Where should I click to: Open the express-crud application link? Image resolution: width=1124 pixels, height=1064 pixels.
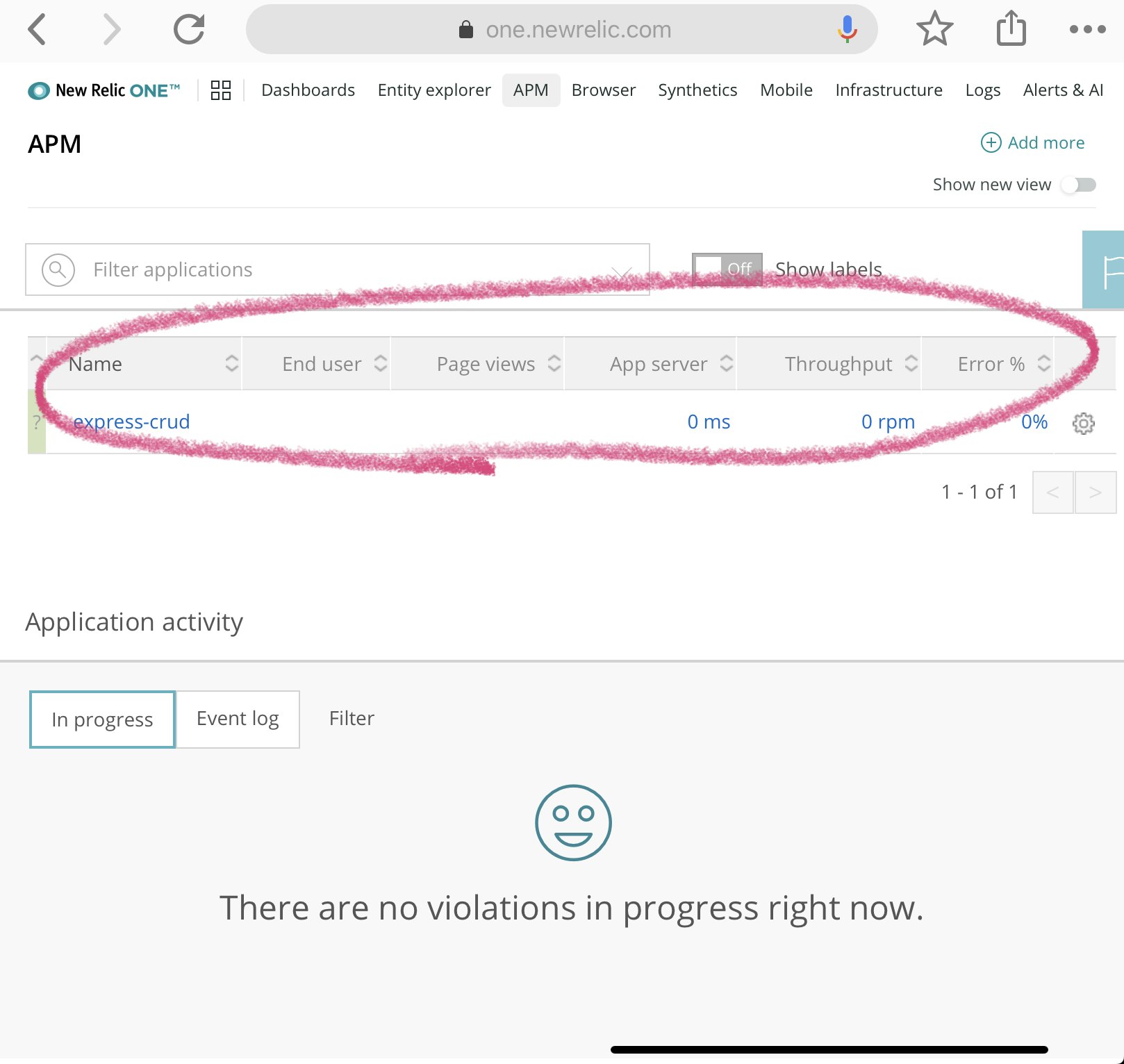point(131,422)
